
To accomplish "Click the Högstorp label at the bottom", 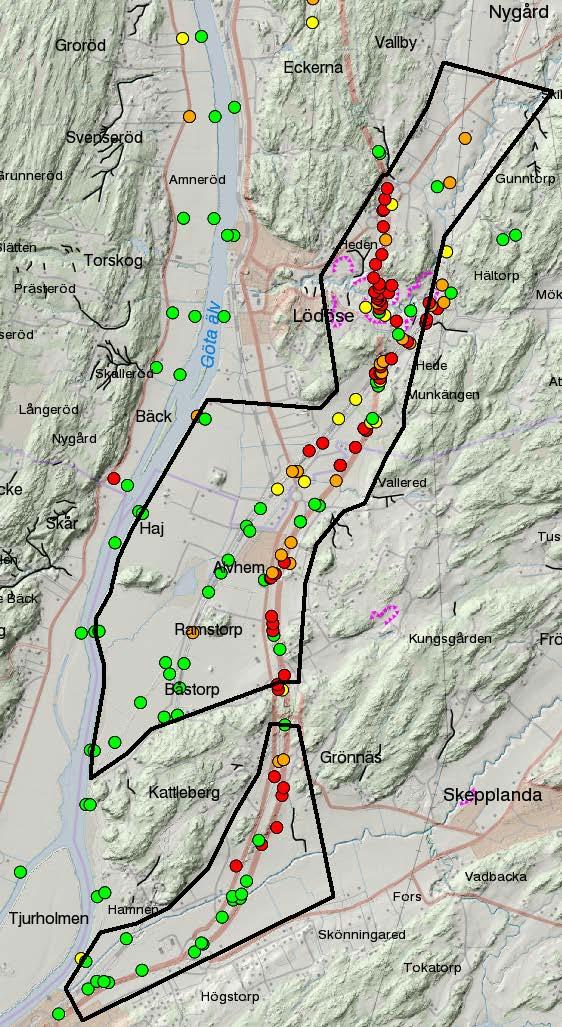I will point(230,997).
